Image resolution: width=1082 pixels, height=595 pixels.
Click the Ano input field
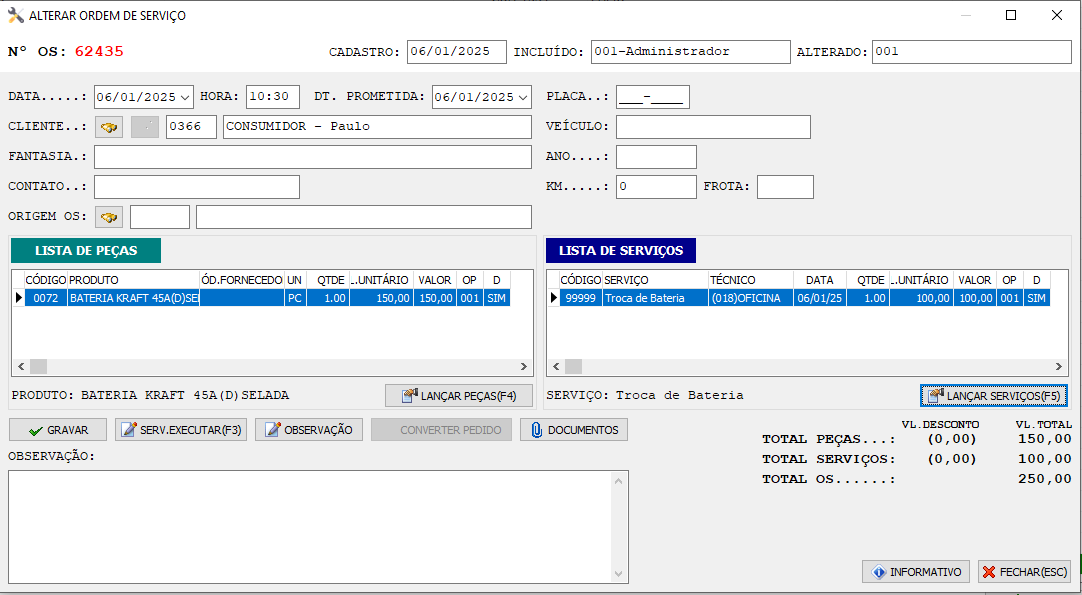pyautogui.click(x=656, y=157)
